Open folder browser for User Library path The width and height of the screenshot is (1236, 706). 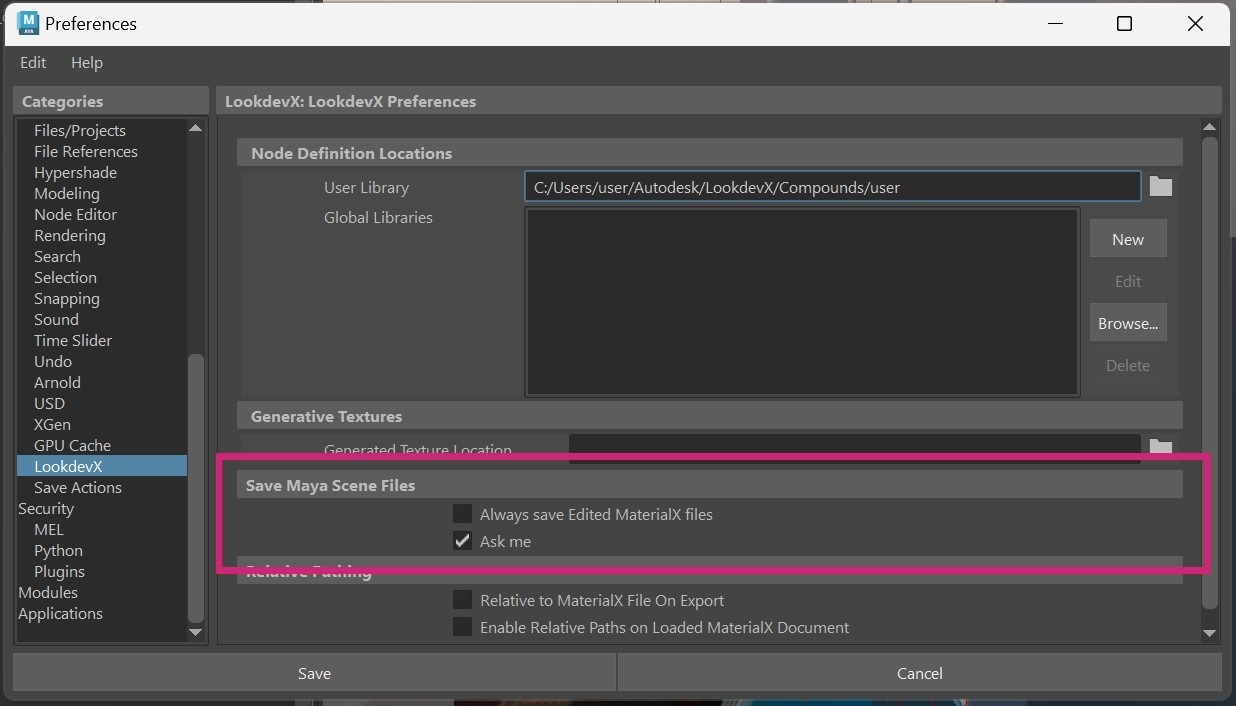tap(1160, 186)
